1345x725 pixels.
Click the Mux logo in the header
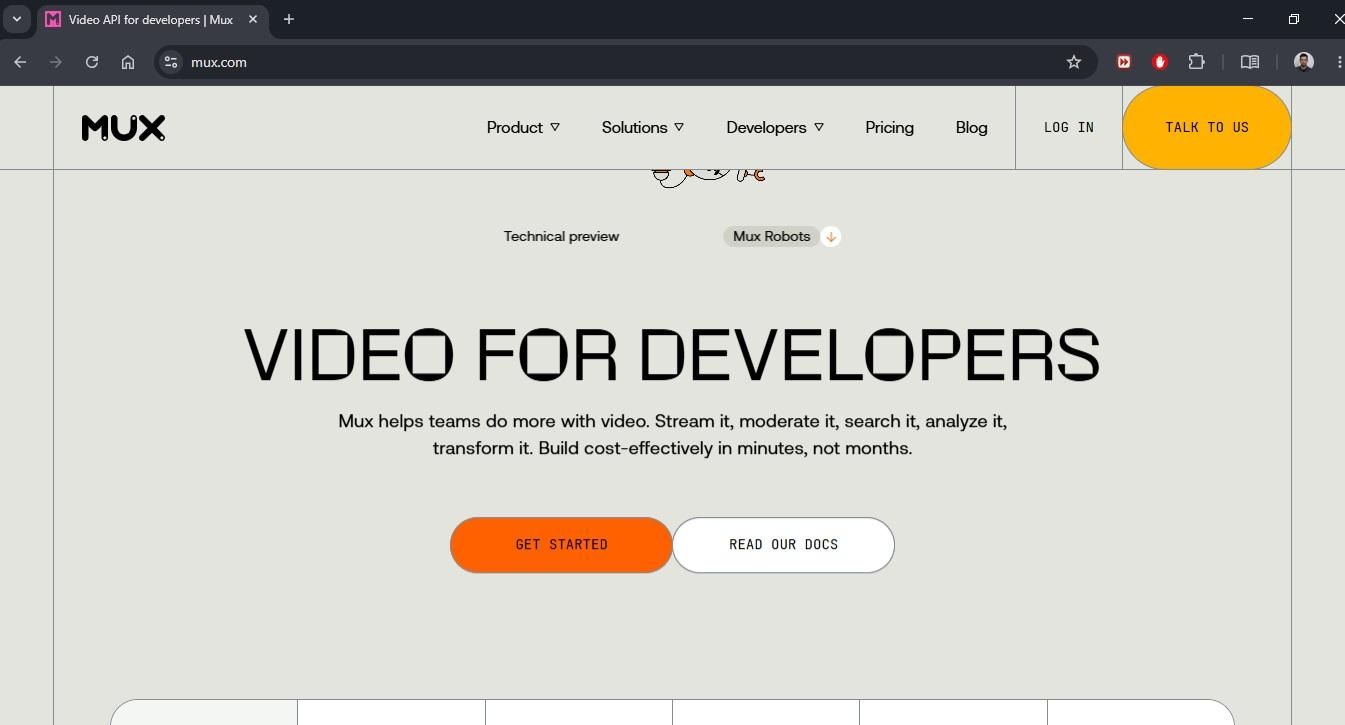coord(123,128)
